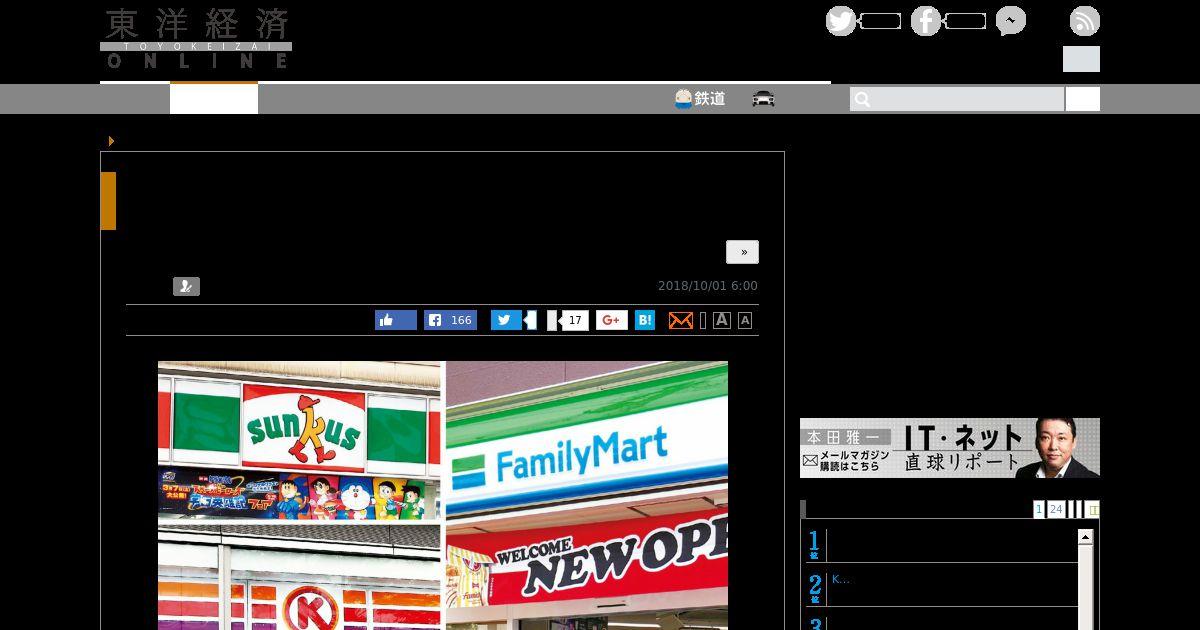Select the small font size A icon
Viewport: 1200px width, 630px height.
click(745, 320)
